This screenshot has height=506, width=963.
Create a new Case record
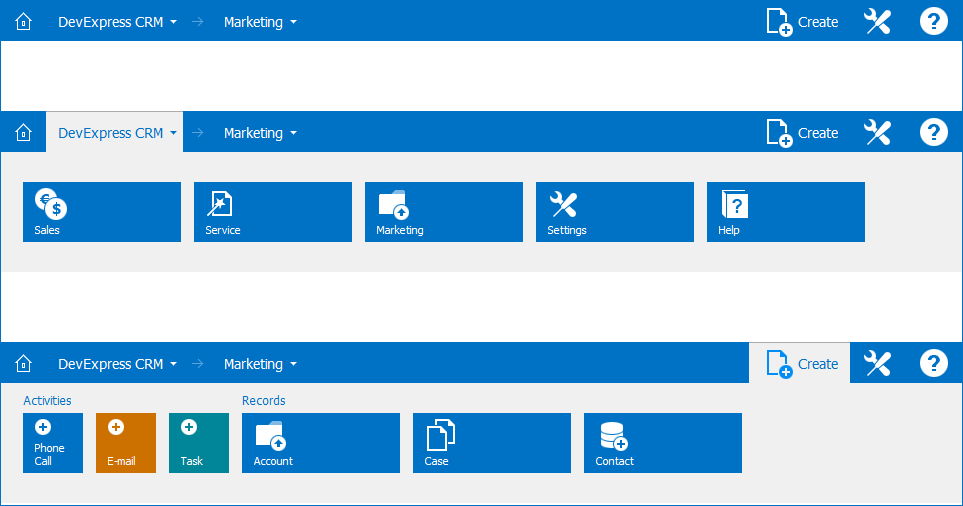[492, 443]
